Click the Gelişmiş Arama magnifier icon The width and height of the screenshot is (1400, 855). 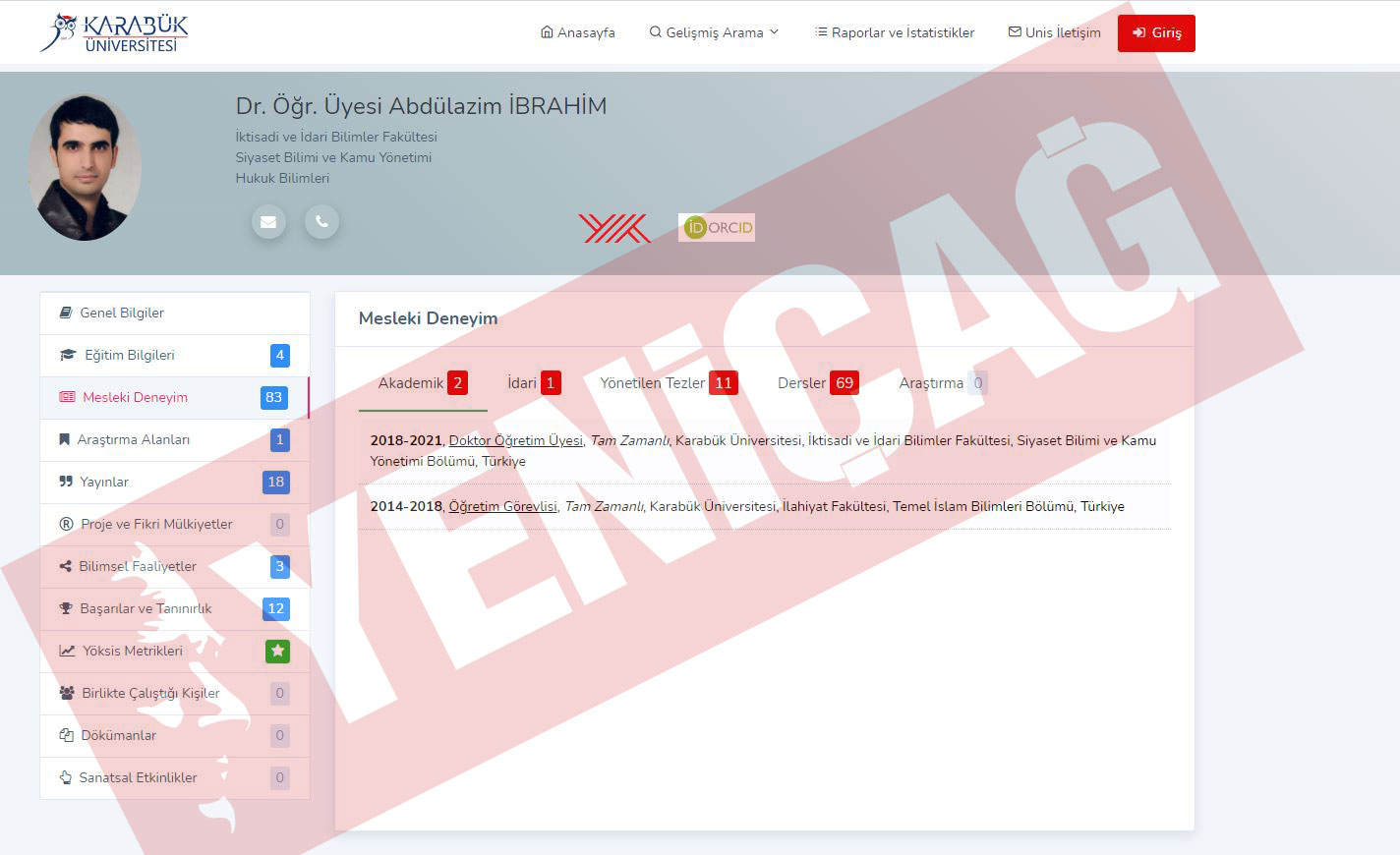click(656, 32)
